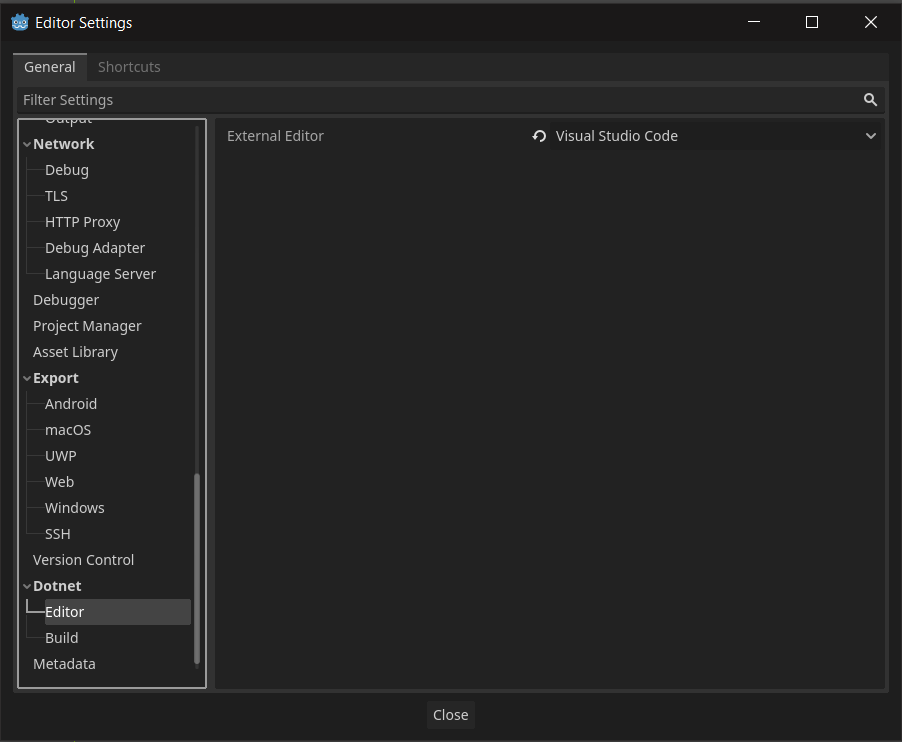Collapse the Network section
This screenshot has height=742, width=902.
coord(27,143)
